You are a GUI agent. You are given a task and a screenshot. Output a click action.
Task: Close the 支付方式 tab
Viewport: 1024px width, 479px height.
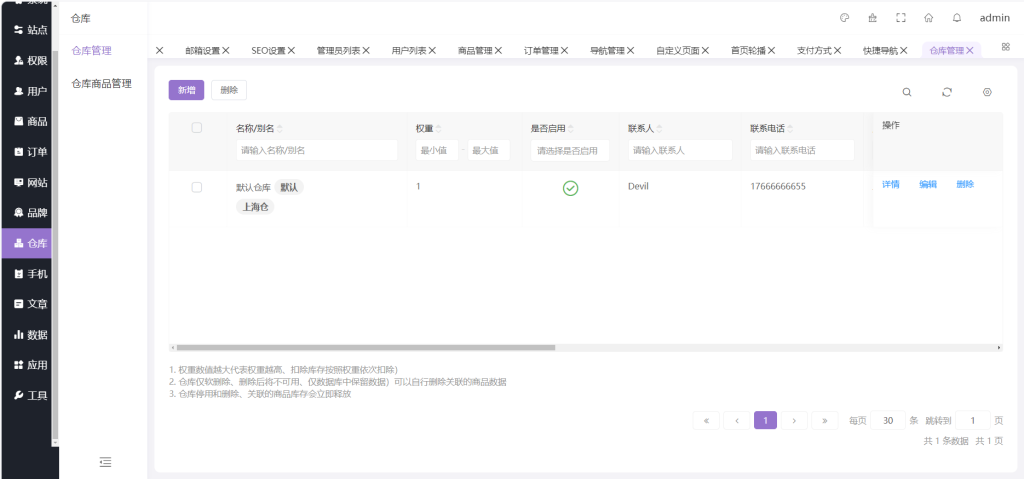coord(837,50)
